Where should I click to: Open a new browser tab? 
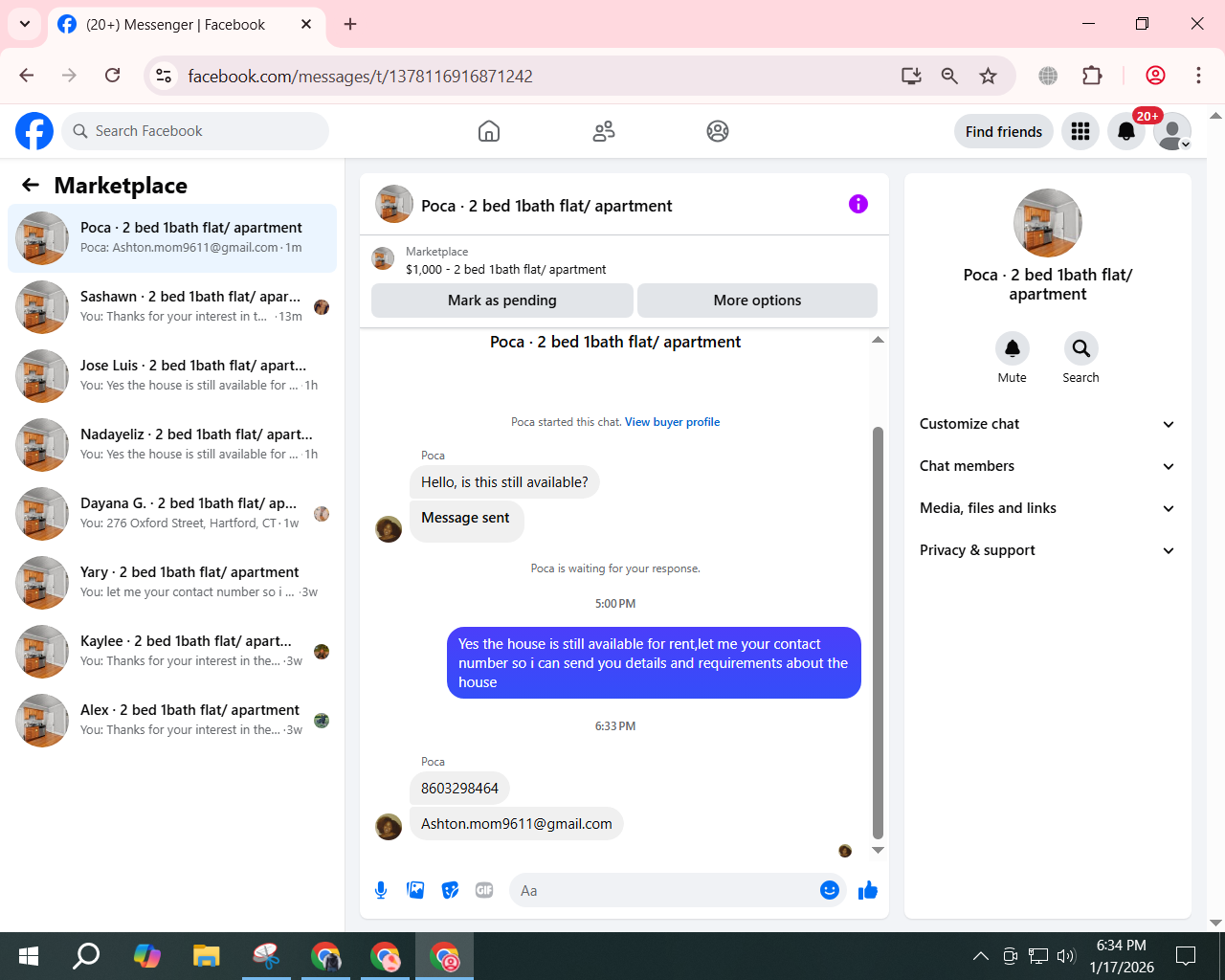pos(350,24)
